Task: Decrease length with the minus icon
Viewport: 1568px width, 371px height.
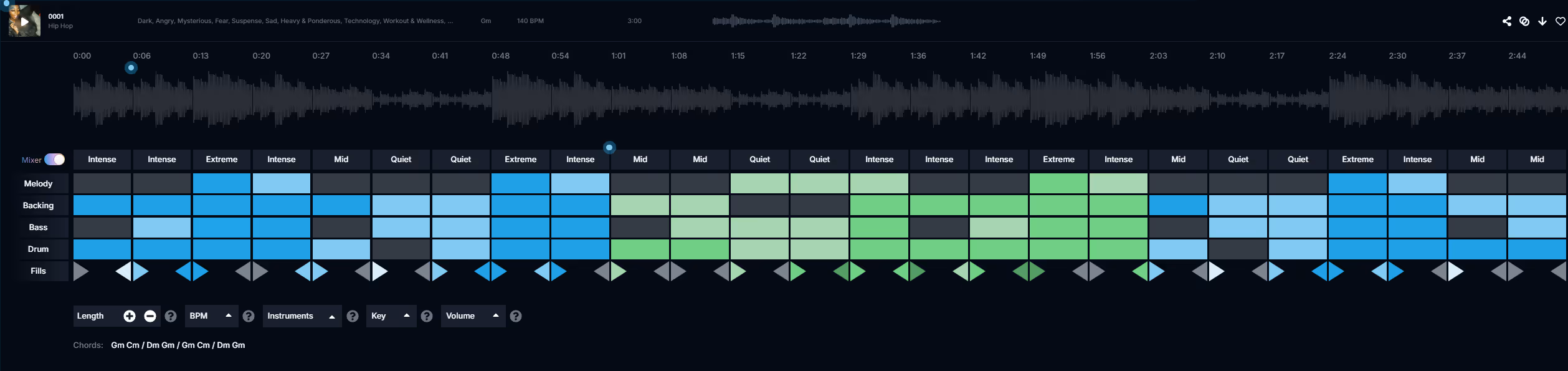Action: 150,316
